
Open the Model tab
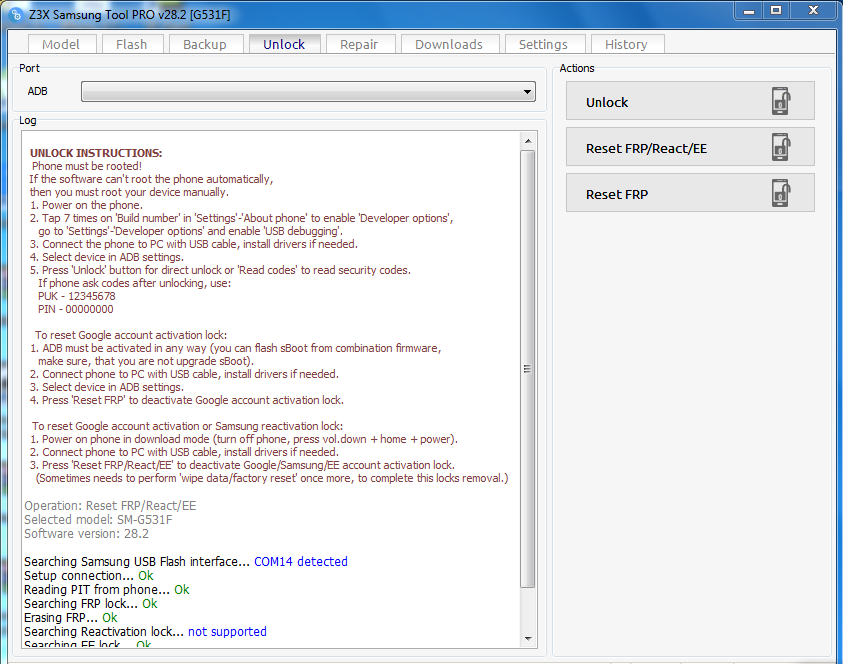coord(61,44)
